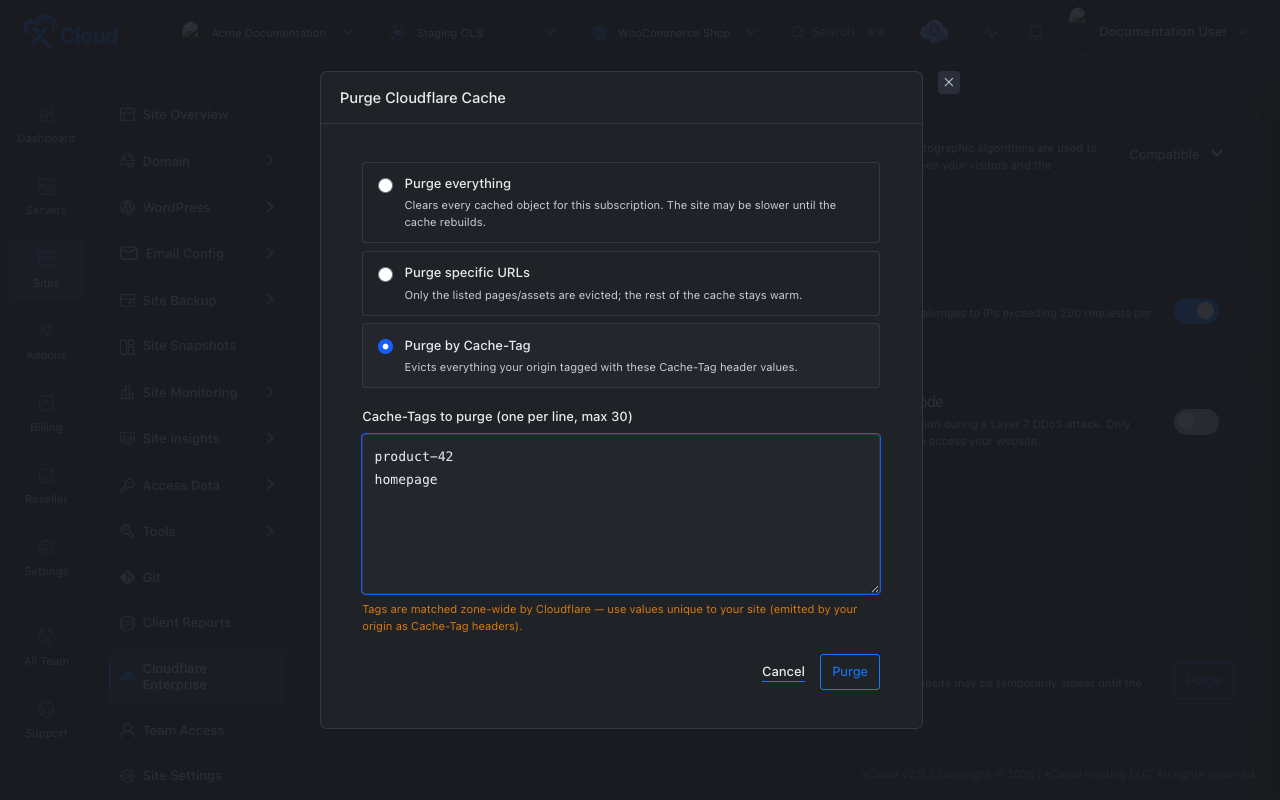The height and width of the screenshot is (800, 1280).
Task: Click the xCloud logo
Action: 71,33
